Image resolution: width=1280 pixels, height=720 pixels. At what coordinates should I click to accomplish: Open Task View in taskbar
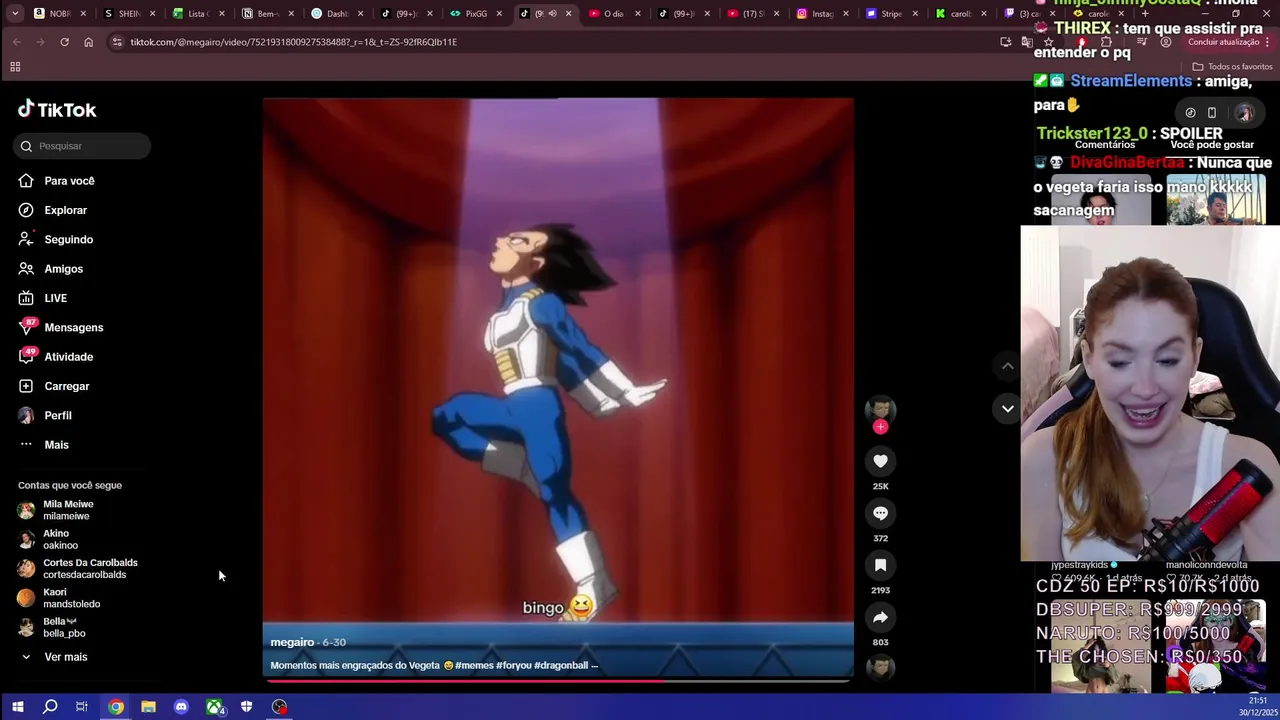(82, 707)
